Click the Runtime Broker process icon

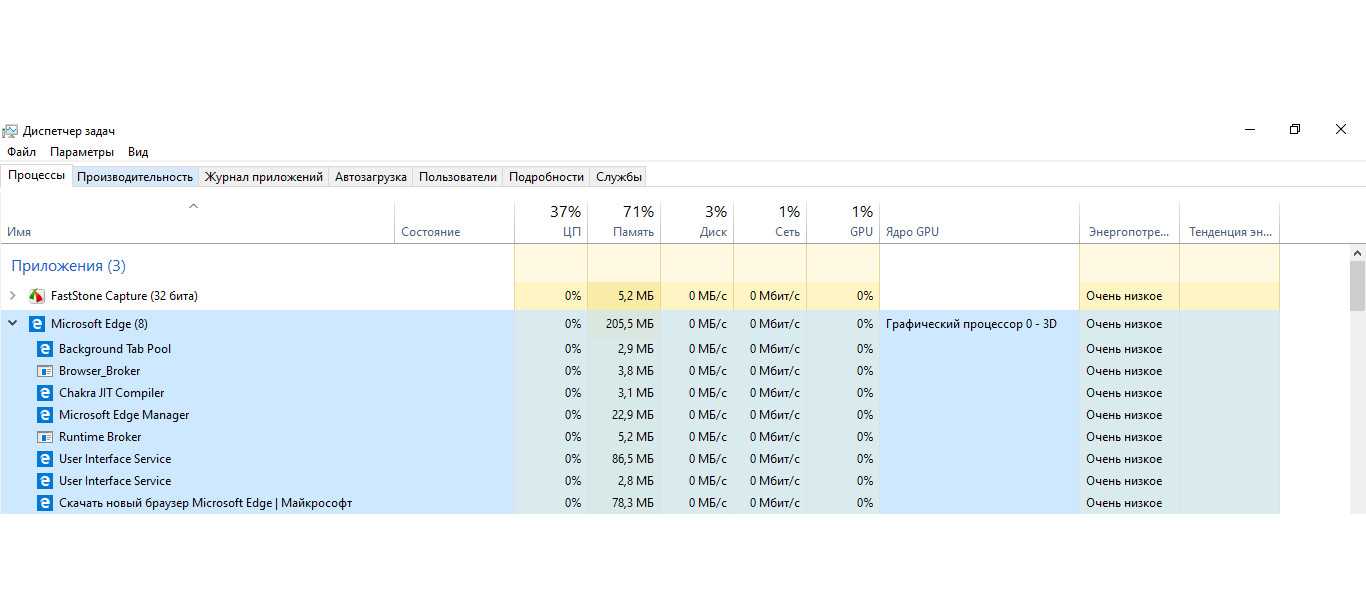click(x=45, y=437)
